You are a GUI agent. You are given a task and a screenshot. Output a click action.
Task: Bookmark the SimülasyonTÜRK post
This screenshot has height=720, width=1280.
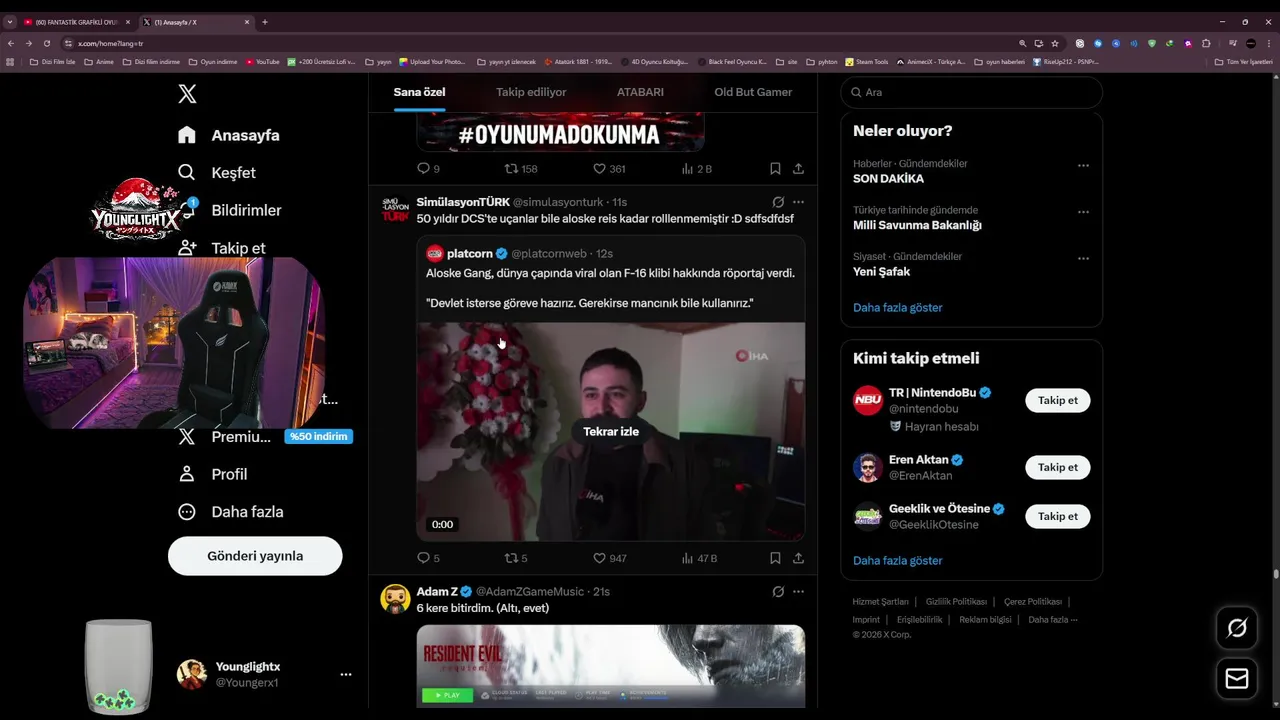coord(775,558)
